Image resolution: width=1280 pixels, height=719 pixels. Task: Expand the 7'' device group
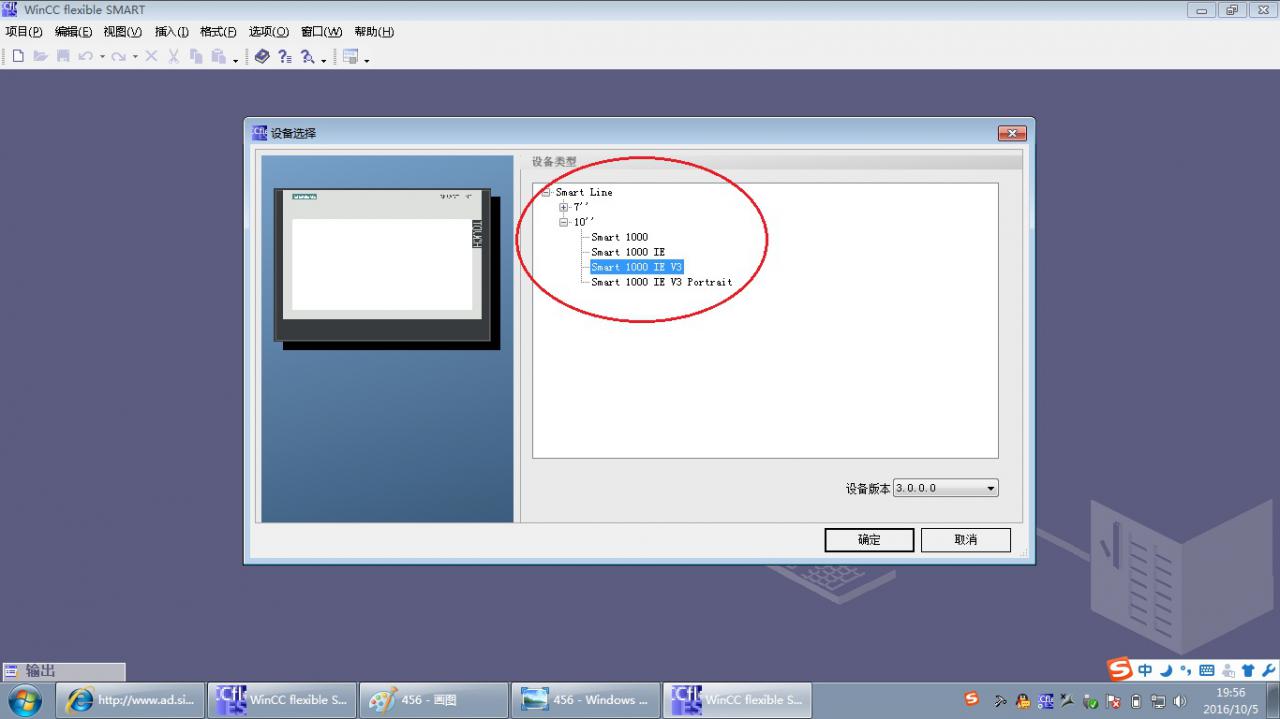click(x=564, y=207)
